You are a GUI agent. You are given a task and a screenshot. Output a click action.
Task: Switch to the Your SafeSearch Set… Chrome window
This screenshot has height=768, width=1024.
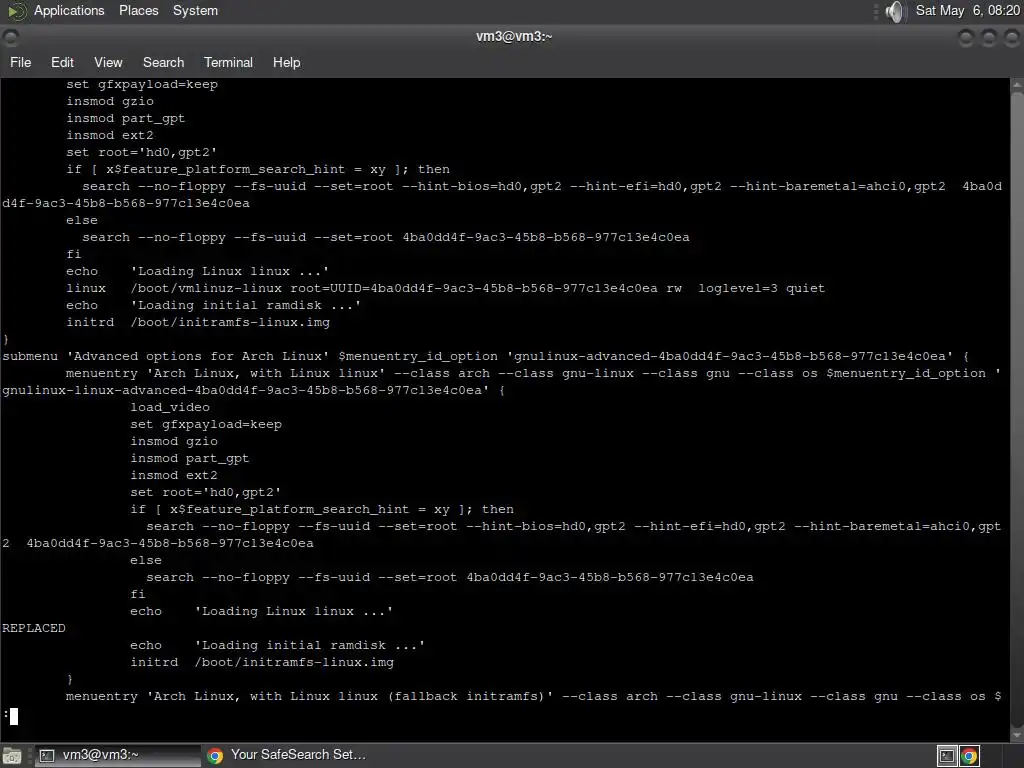(286, 756)
